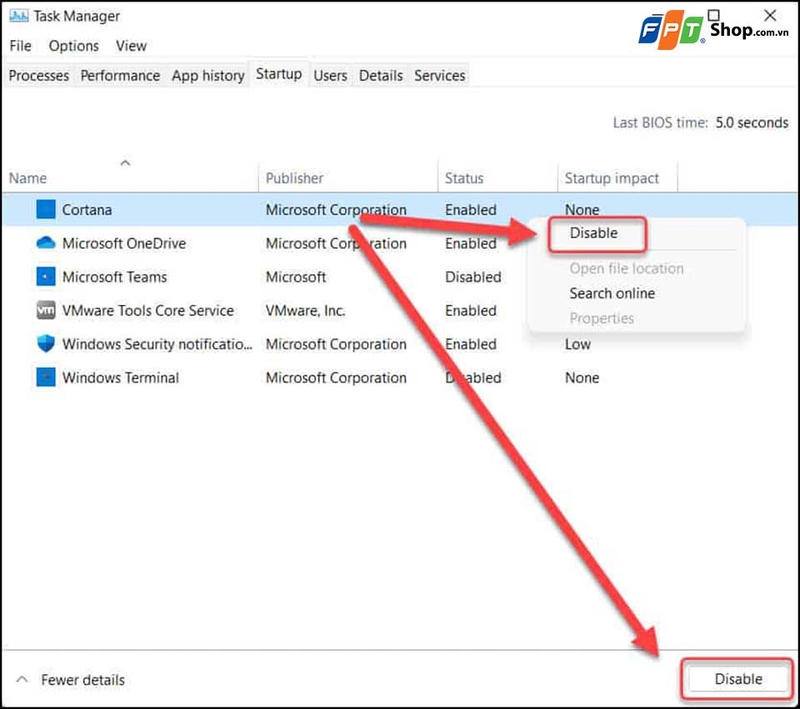Switch to the Services tab
Screen dimensions: 800x709
click(x=439, y=75)
